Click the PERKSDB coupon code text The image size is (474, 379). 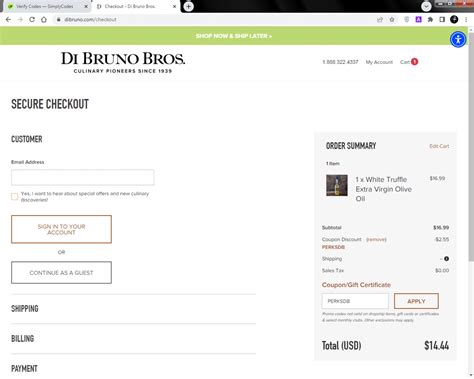pos(333,247)
